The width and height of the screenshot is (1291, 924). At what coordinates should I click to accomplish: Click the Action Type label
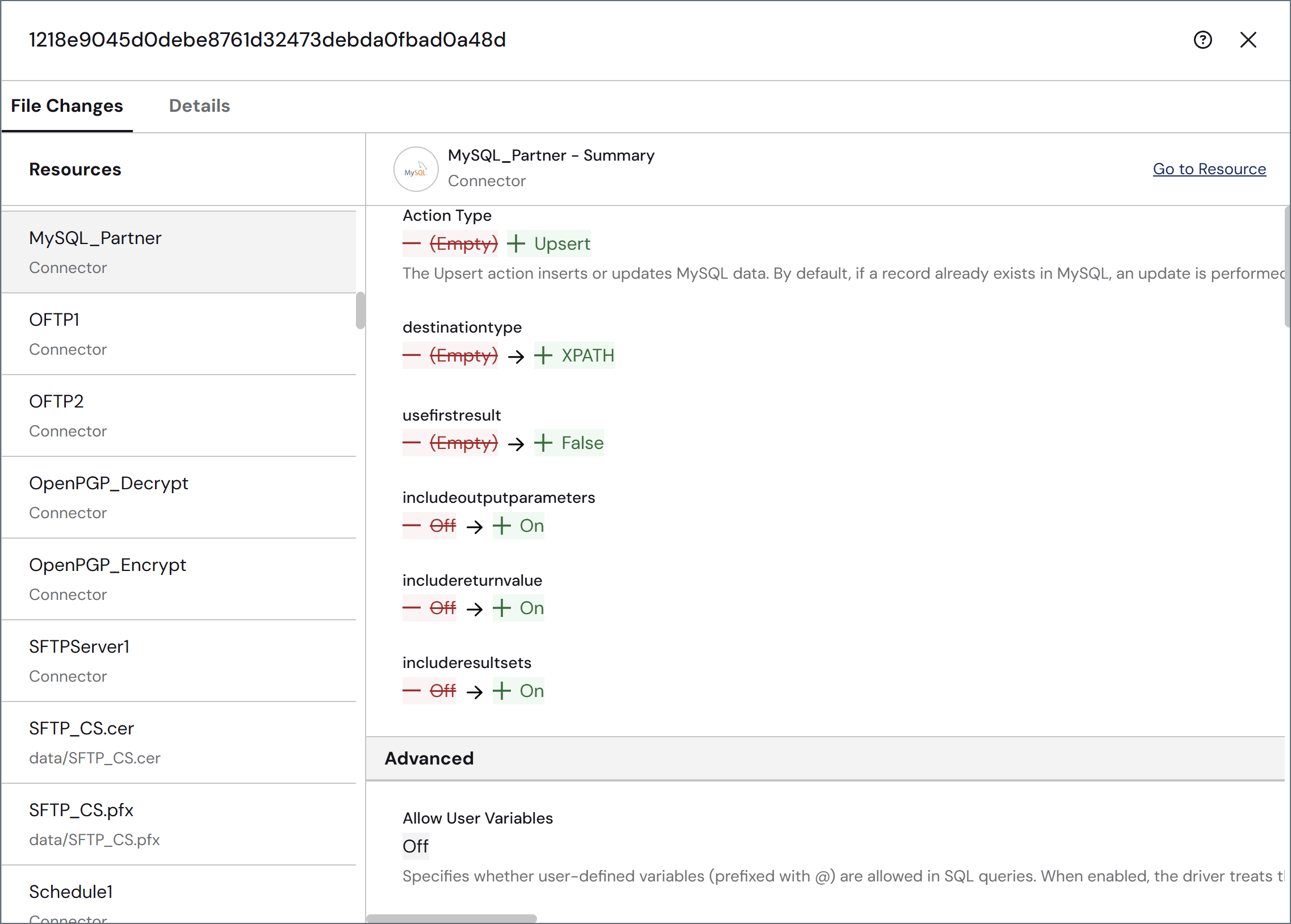coord(447,216)
